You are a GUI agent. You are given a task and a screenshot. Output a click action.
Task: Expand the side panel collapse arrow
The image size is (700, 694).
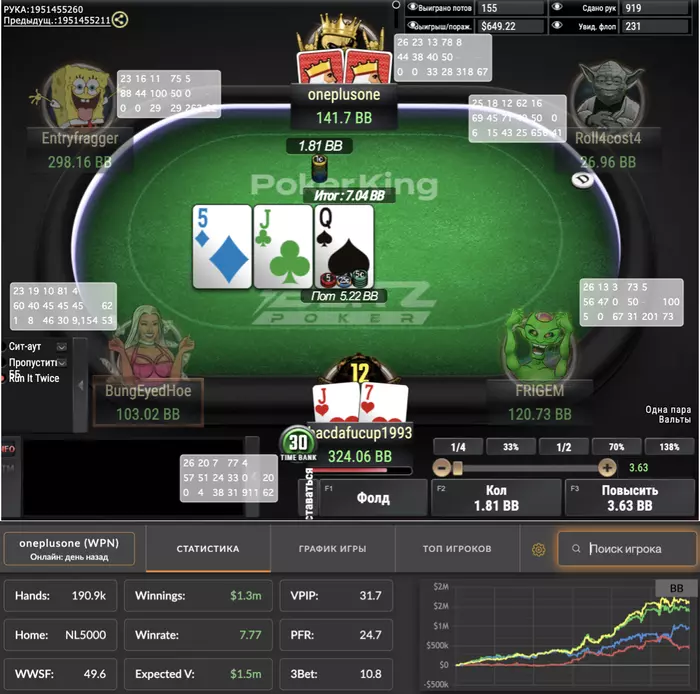80,385
